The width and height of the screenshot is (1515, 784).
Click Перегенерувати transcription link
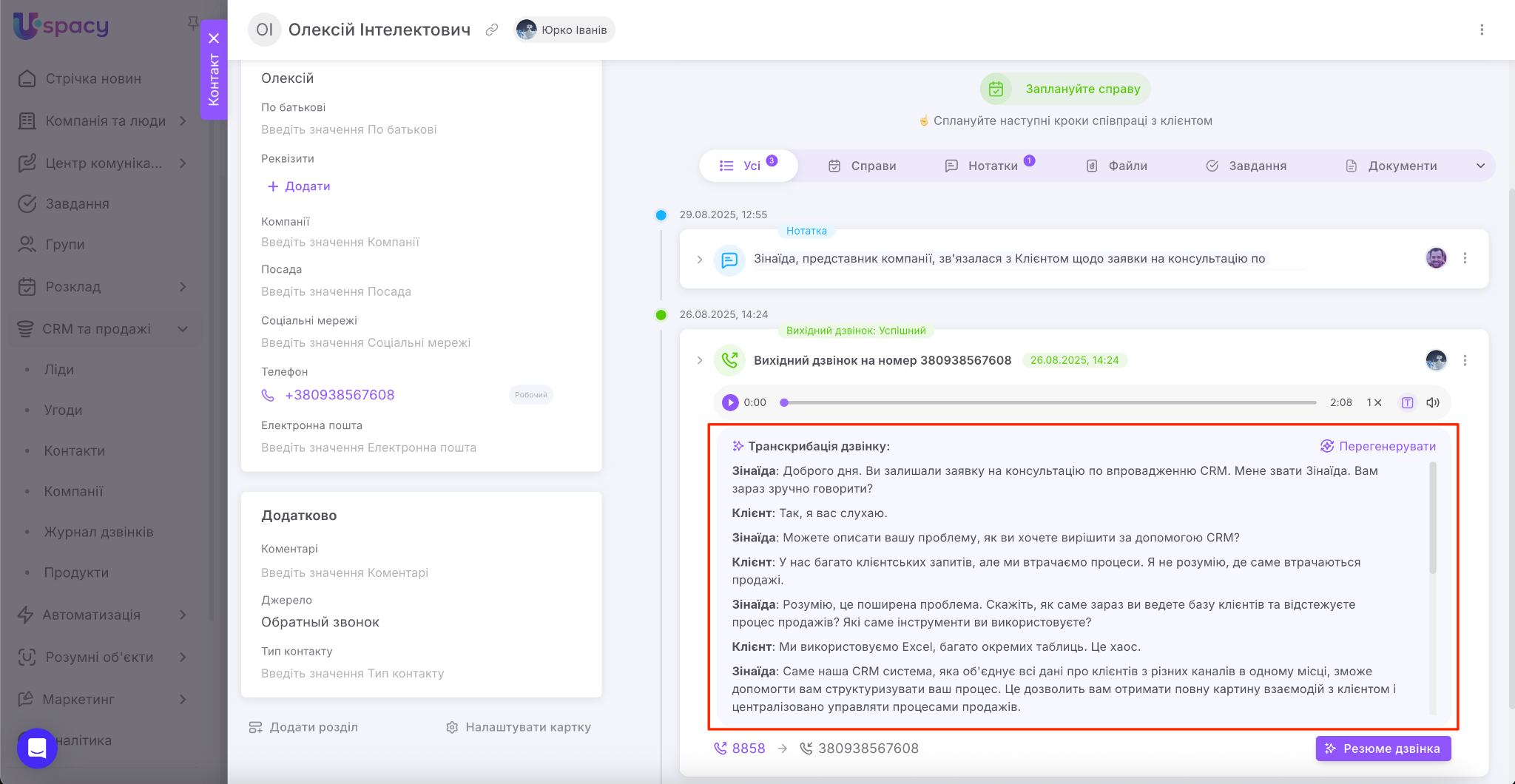[1378, 446]
